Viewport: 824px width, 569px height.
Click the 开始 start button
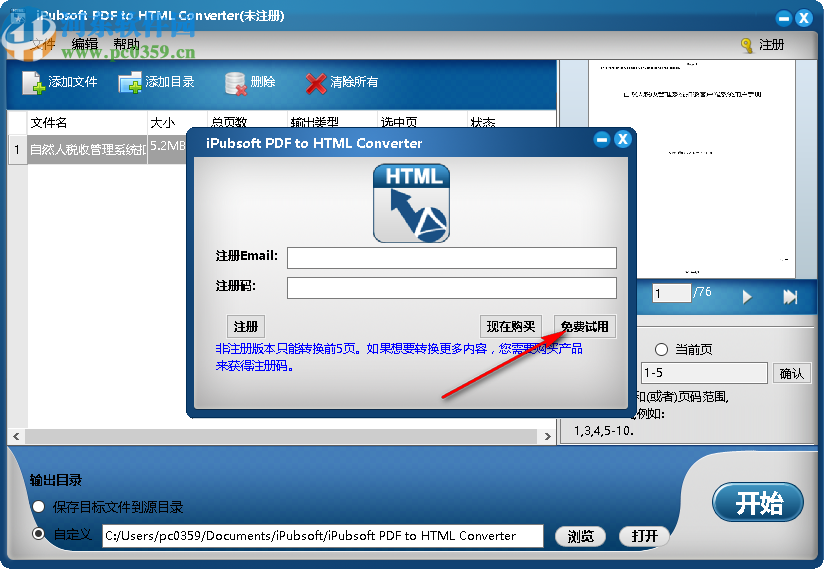coord(758,502)
